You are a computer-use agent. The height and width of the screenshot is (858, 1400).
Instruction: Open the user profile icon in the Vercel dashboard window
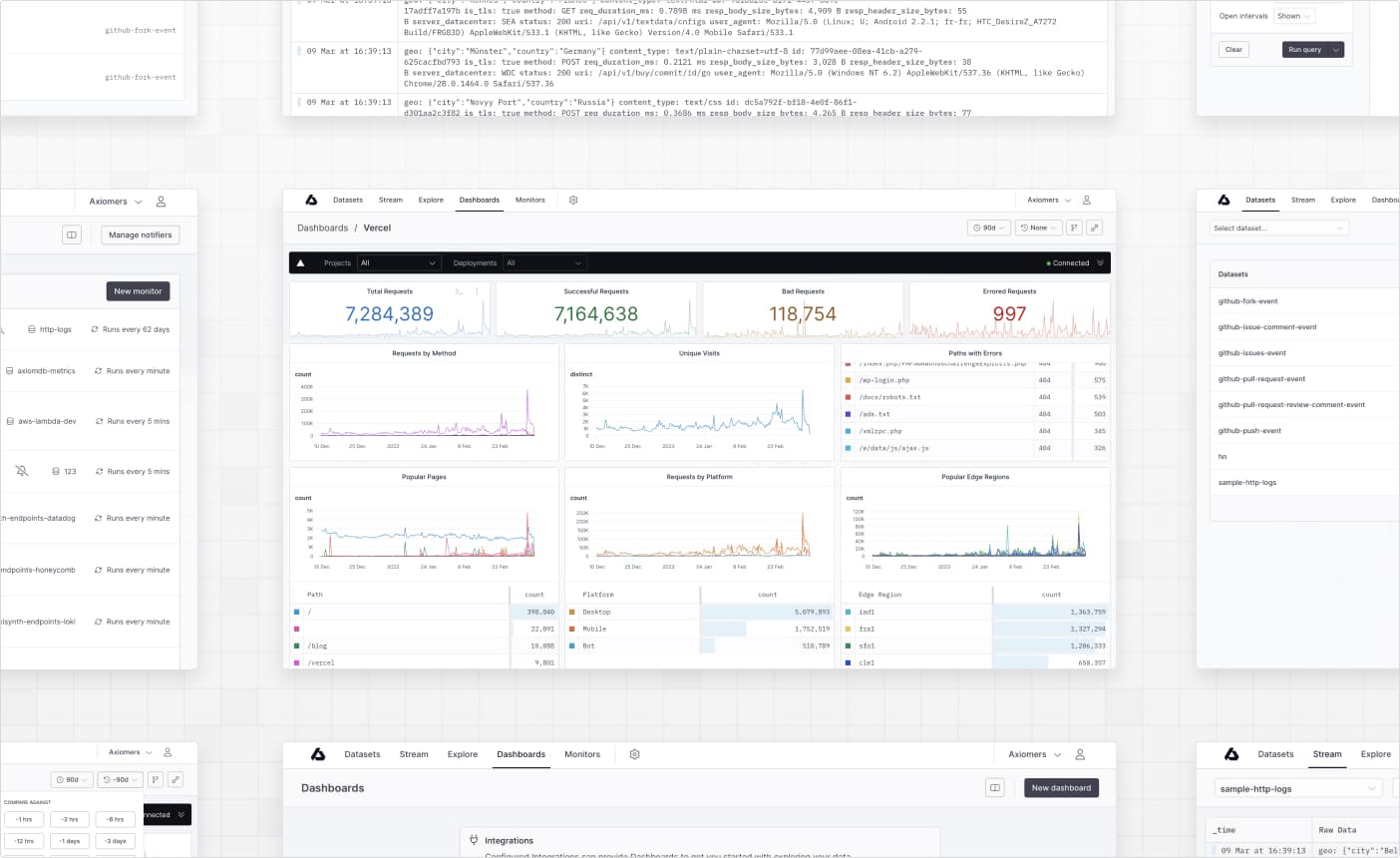point(1087,200)
